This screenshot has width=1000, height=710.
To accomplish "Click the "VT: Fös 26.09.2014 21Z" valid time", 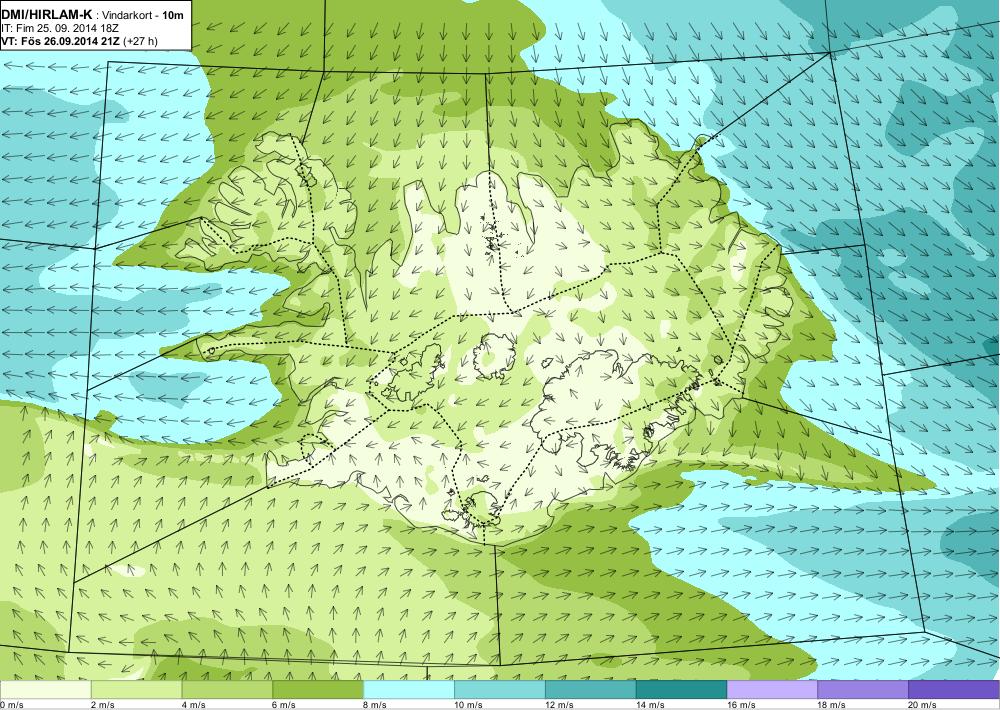I will point(61,41).
